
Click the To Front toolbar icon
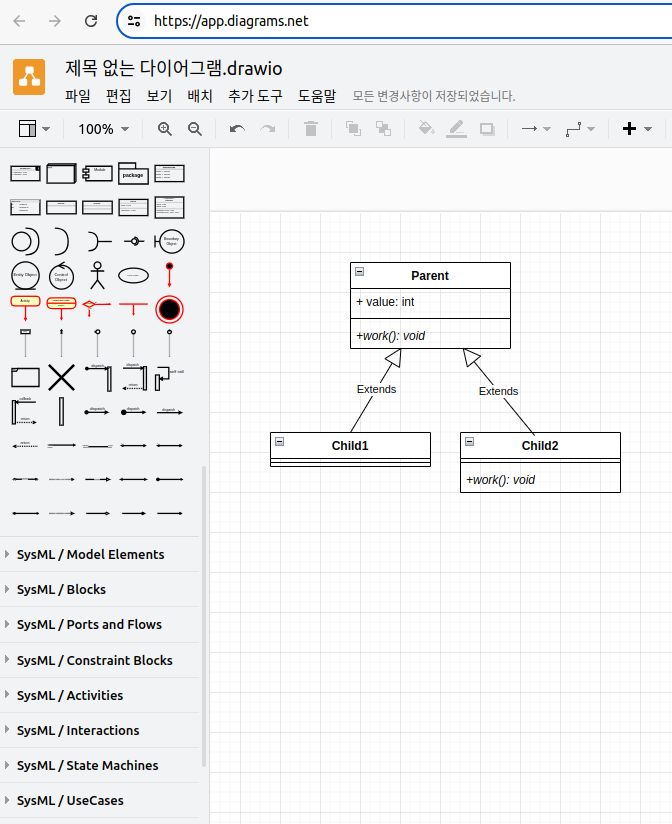coord(353,128)
